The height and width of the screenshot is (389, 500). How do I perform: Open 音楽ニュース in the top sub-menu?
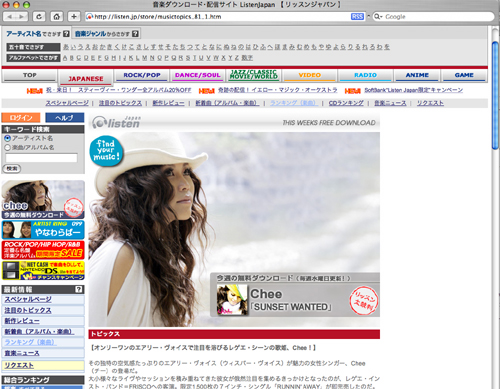click(390, 103)
